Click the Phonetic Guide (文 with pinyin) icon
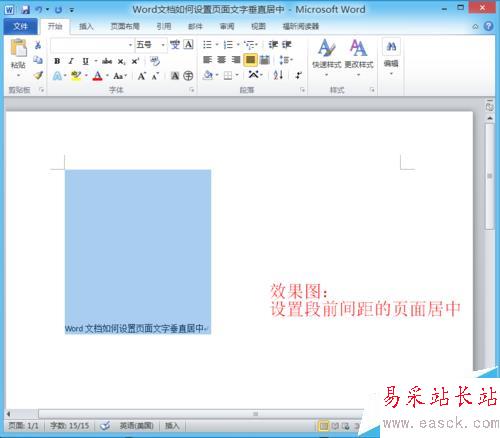This screenshot has height=438, width=500. [175, 45]
